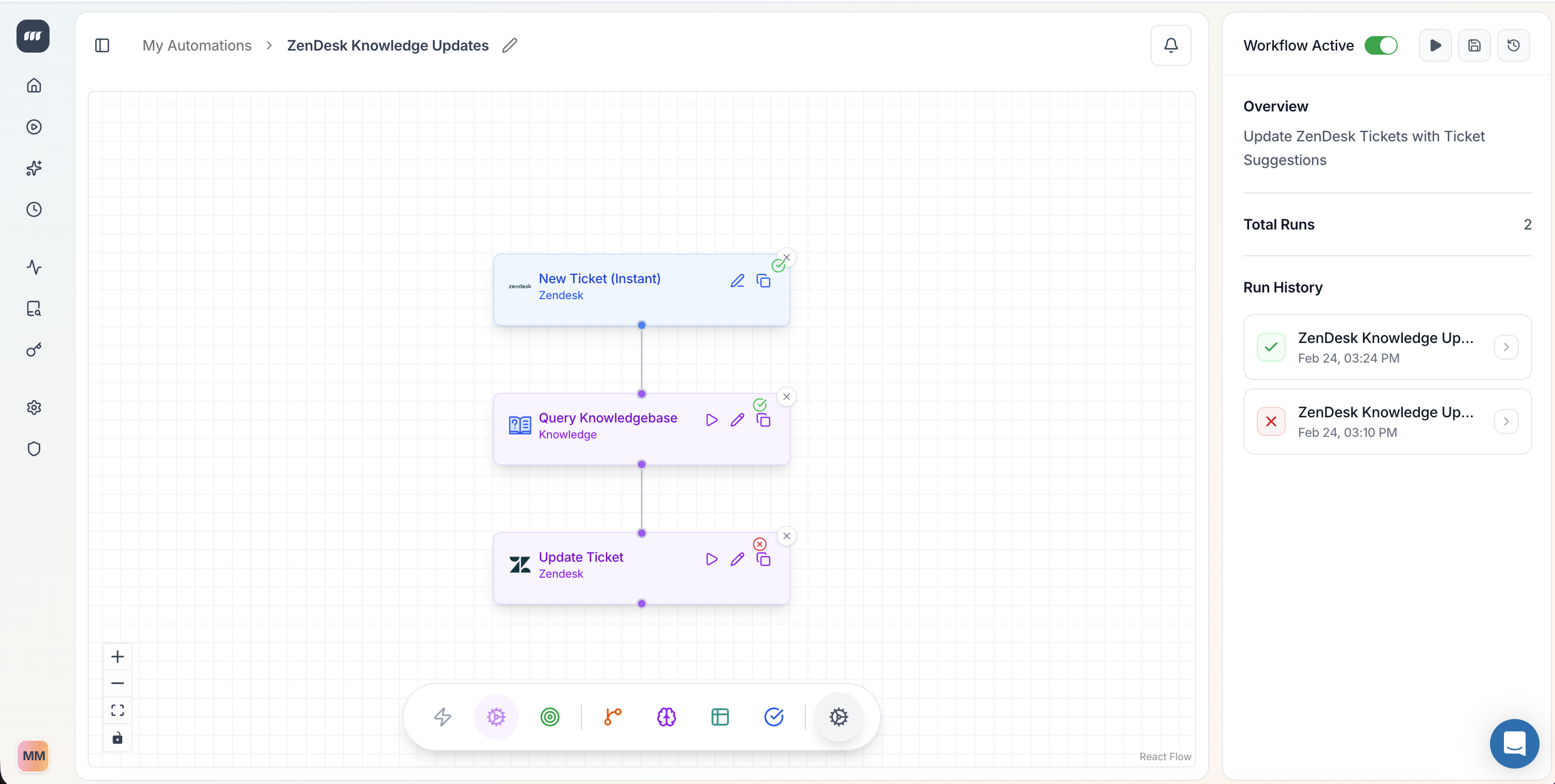Rename workflow via pencil icon beside title
This screenshot has width=1555, height=784.
[510, 45]
